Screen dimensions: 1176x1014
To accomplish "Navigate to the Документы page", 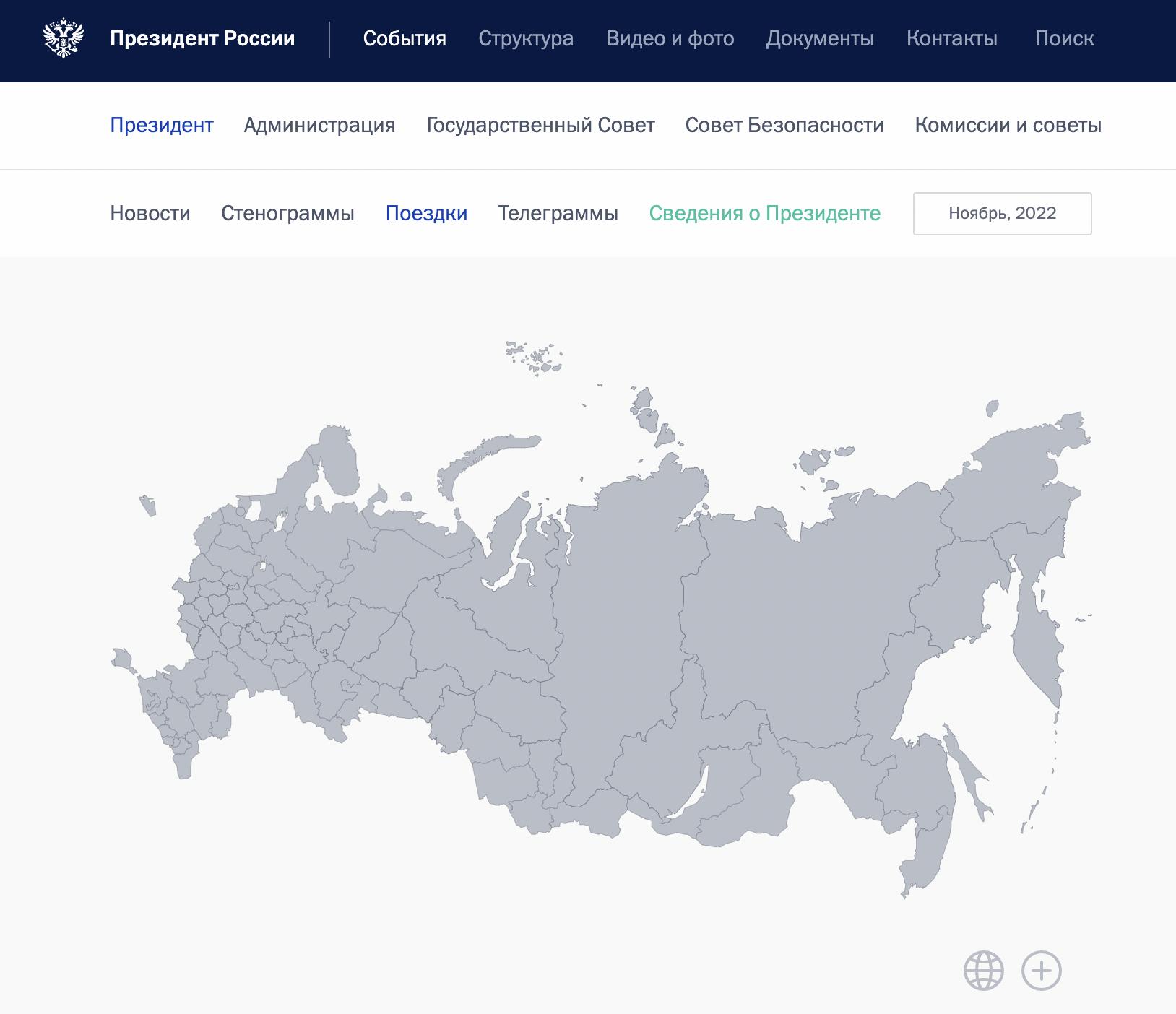I will tap(820, 39).
